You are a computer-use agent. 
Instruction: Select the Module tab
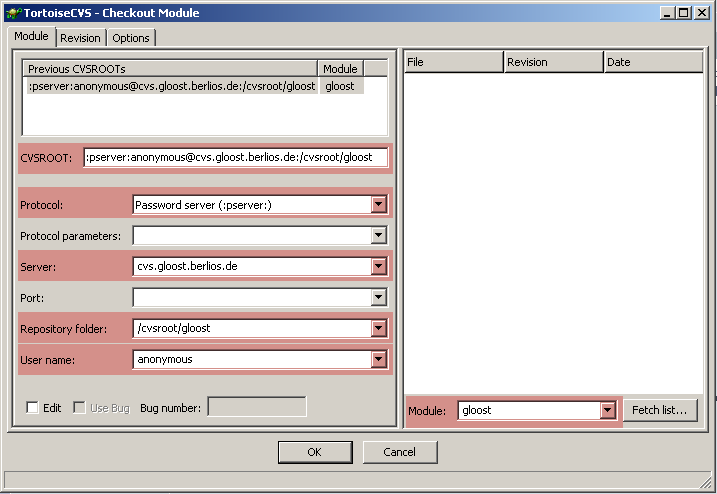(31, 36)
